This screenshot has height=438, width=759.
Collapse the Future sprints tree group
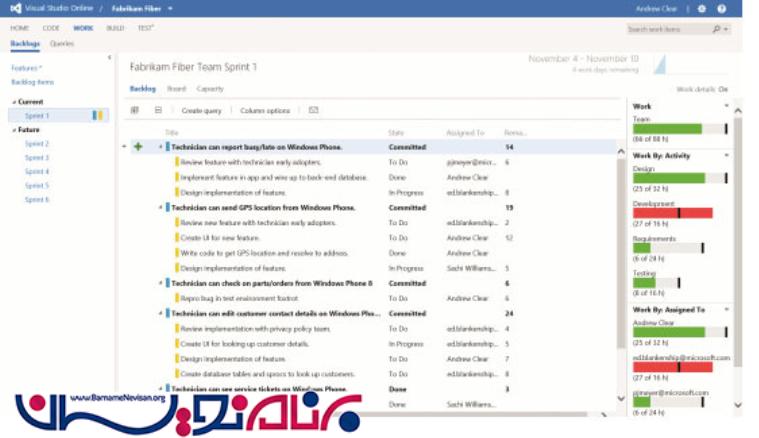tap(14, 130)
